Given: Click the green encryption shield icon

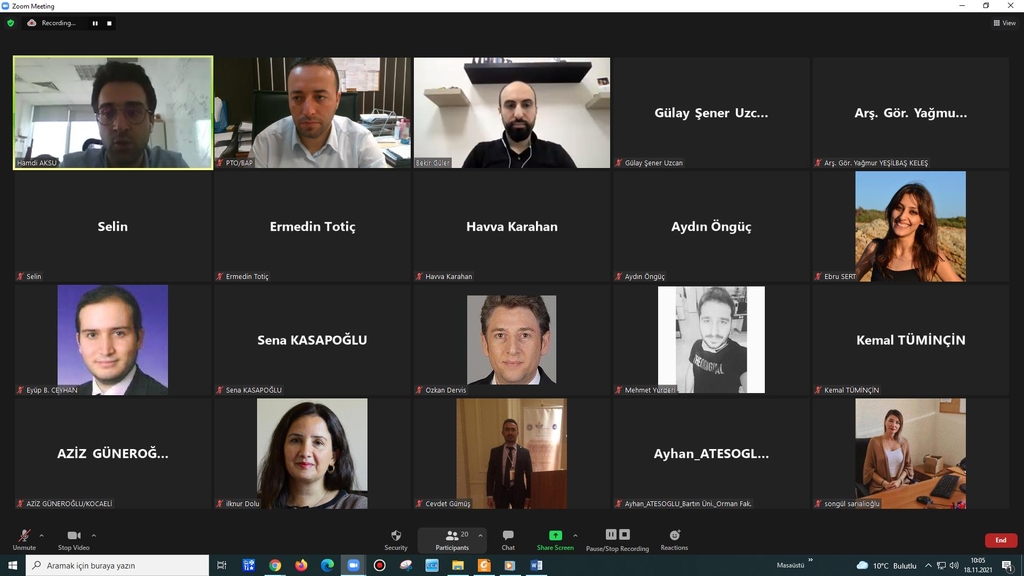Looking at the screenshot, I should tap(11, 23).
